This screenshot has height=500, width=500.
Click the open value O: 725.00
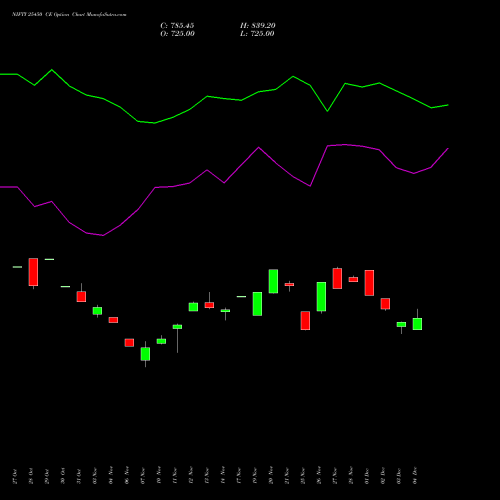click(x=177, y=34)
